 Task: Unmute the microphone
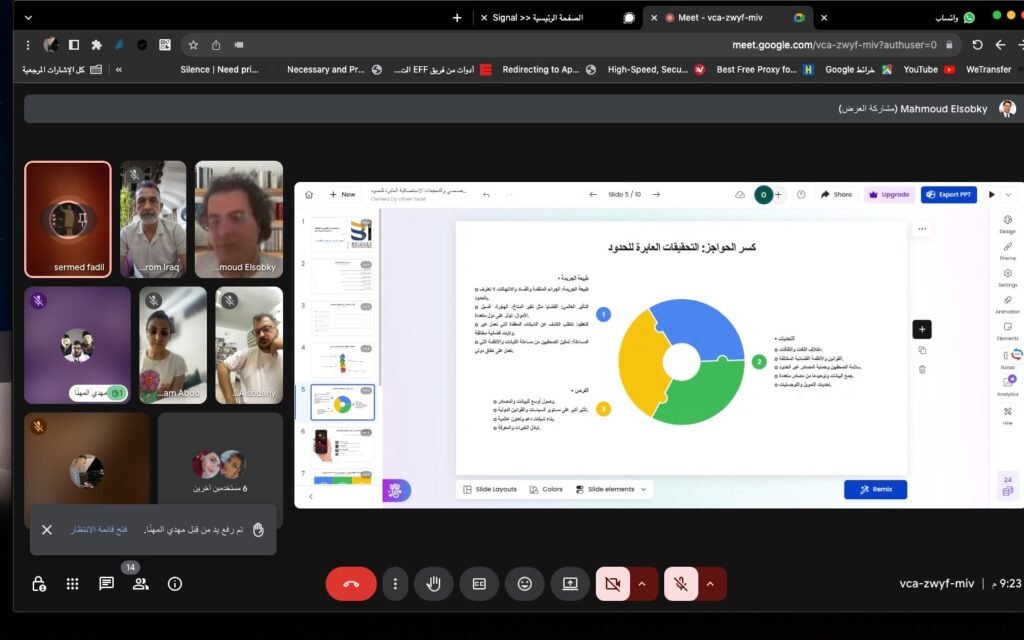point(680,584)
